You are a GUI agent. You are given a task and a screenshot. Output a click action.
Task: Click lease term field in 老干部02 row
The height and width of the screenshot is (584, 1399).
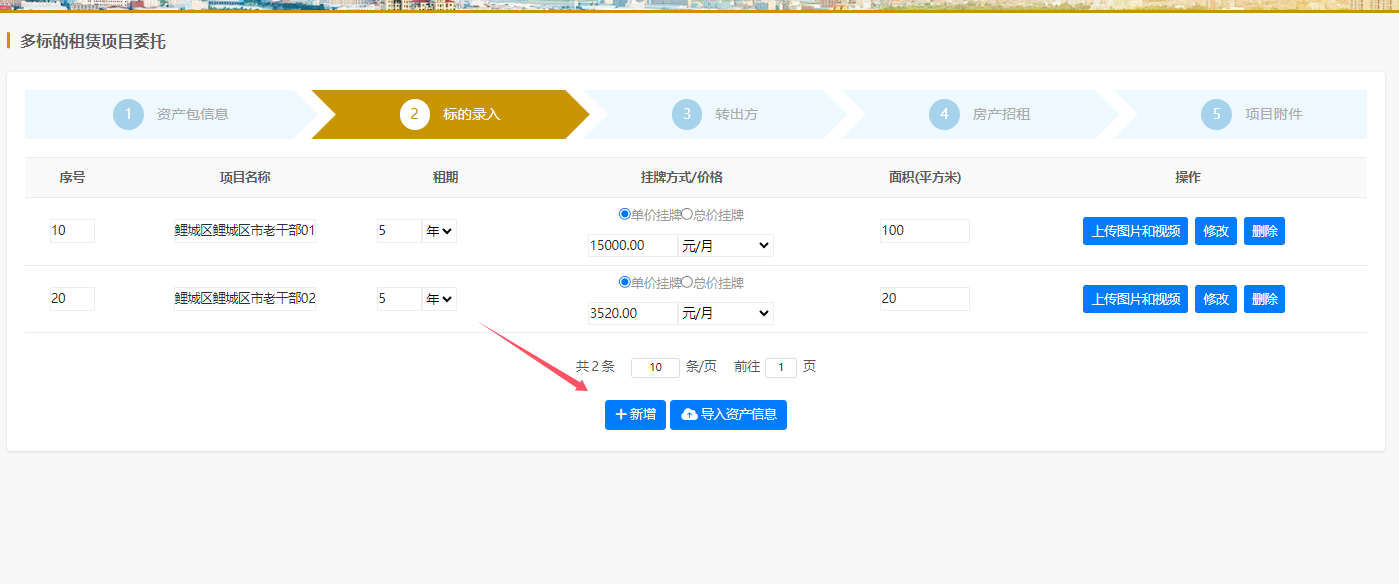pos(399,298)
